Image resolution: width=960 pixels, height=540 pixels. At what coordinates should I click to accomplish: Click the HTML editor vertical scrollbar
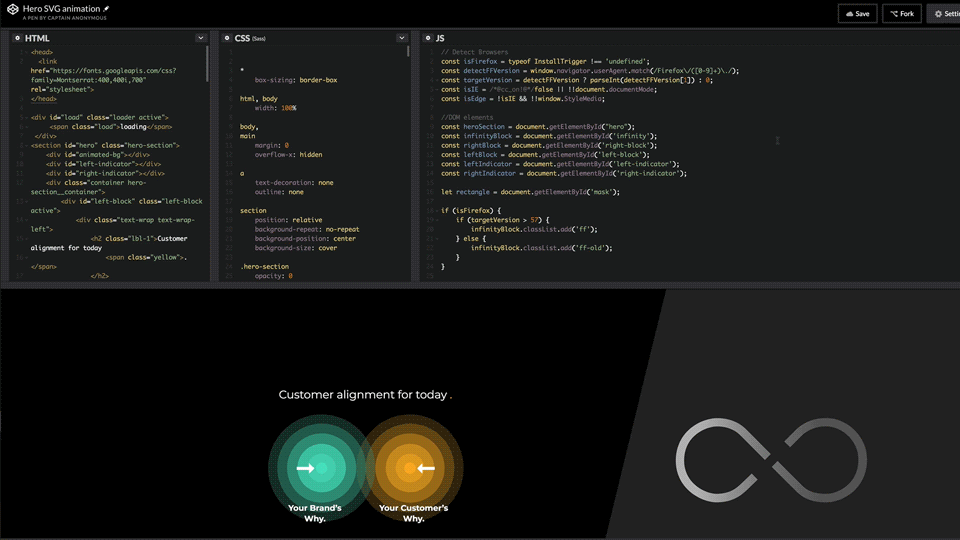207,64
